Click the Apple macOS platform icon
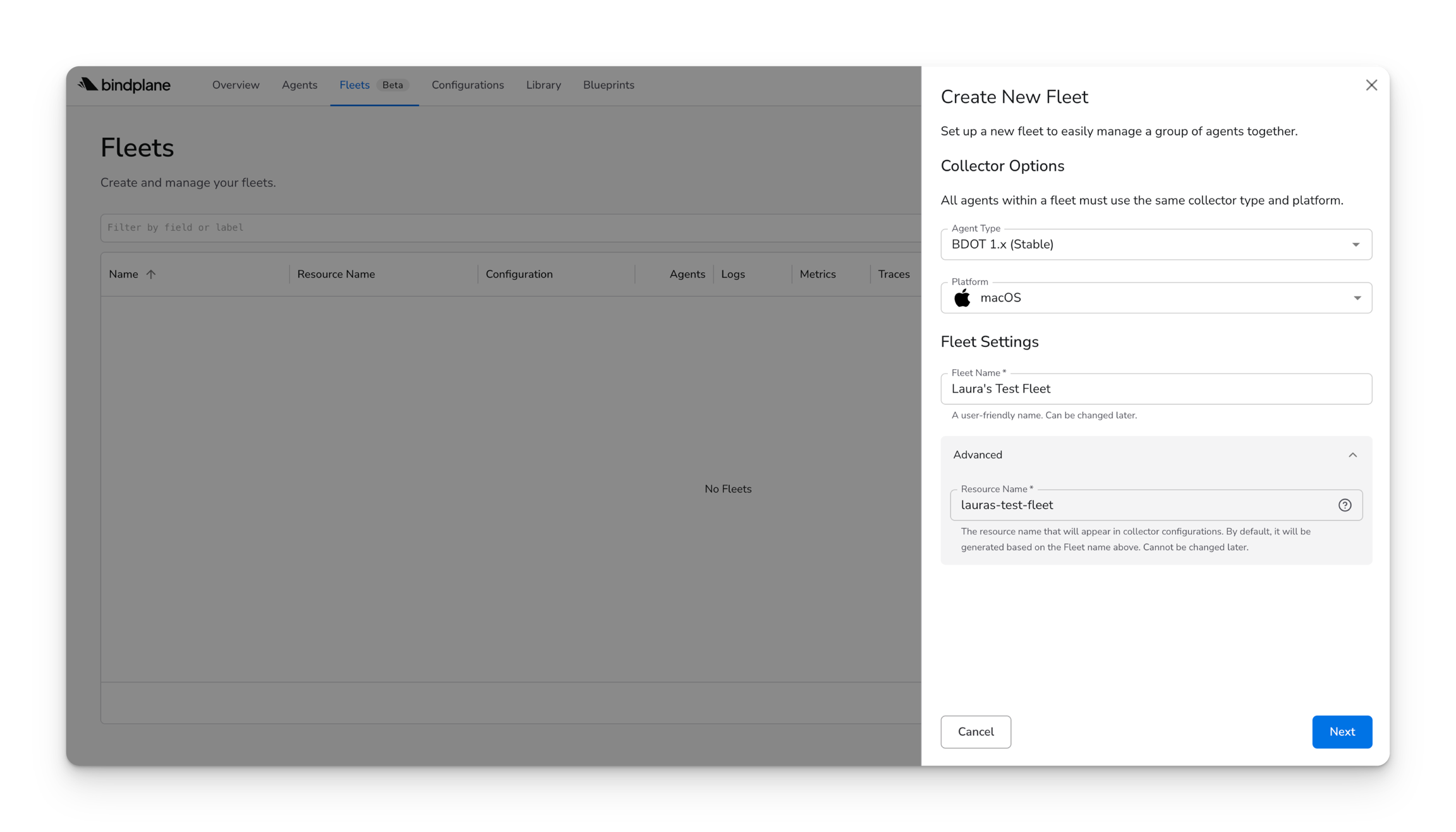The height and width of the screenshot is (832, 1456). pyautogui.click(x=962, y=298)
